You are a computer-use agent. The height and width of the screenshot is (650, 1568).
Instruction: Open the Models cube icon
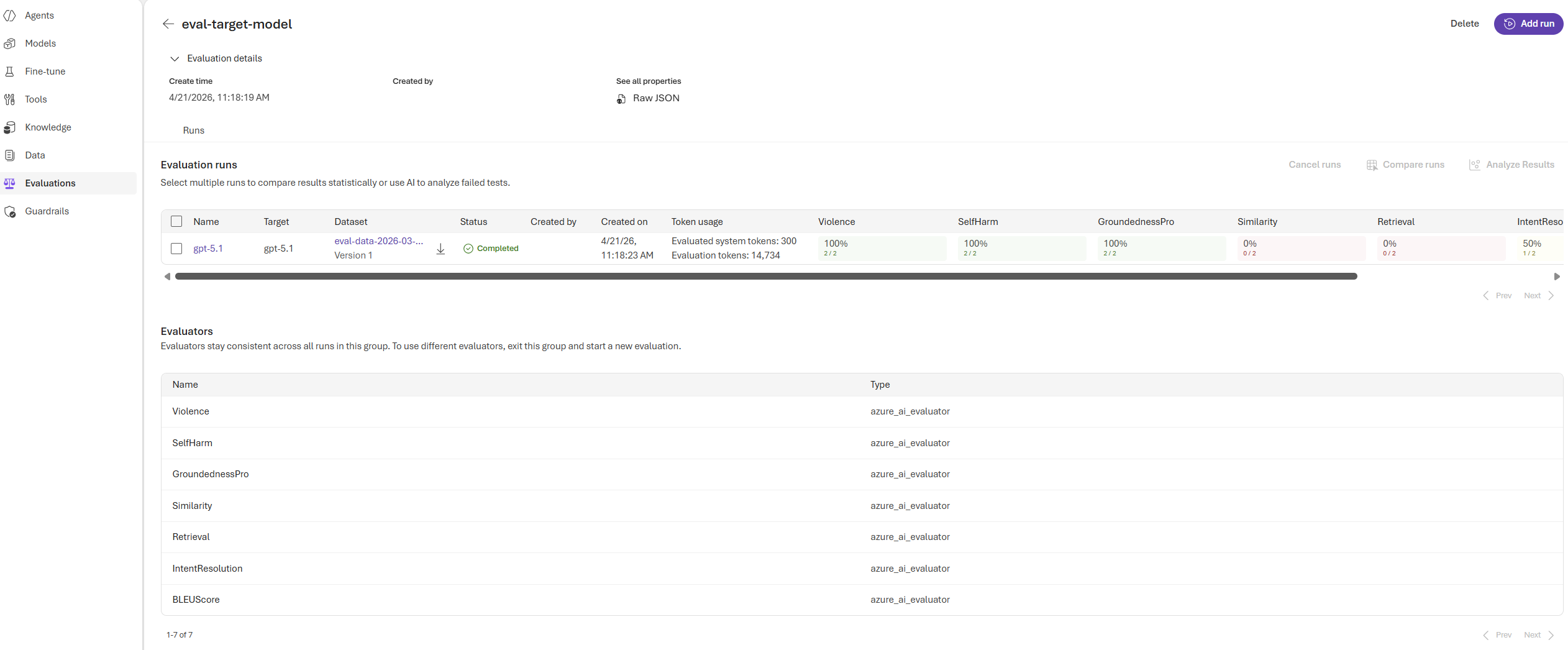(x=10, y=43)
